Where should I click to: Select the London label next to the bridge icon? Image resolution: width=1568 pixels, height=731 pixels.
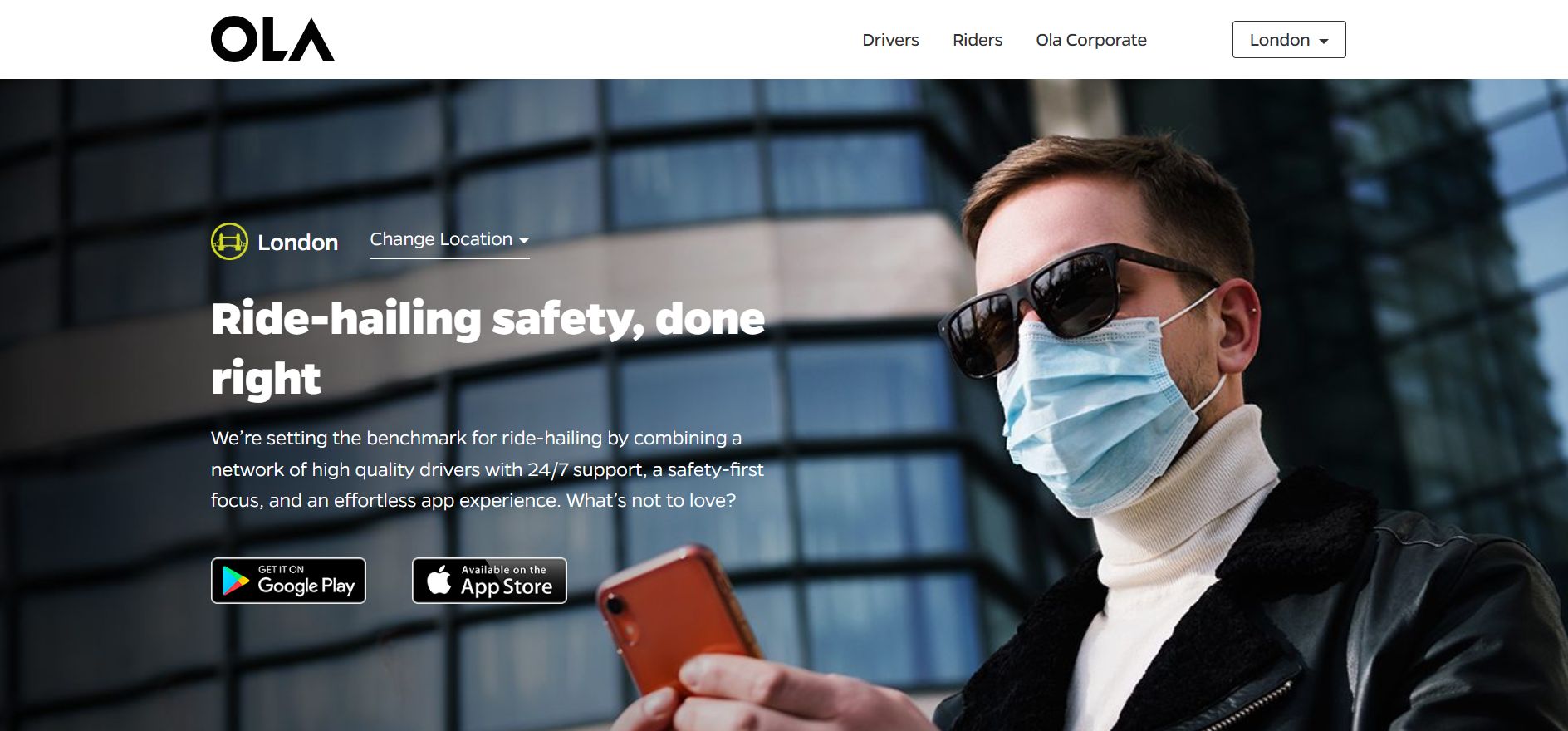(x=297, y=243)
